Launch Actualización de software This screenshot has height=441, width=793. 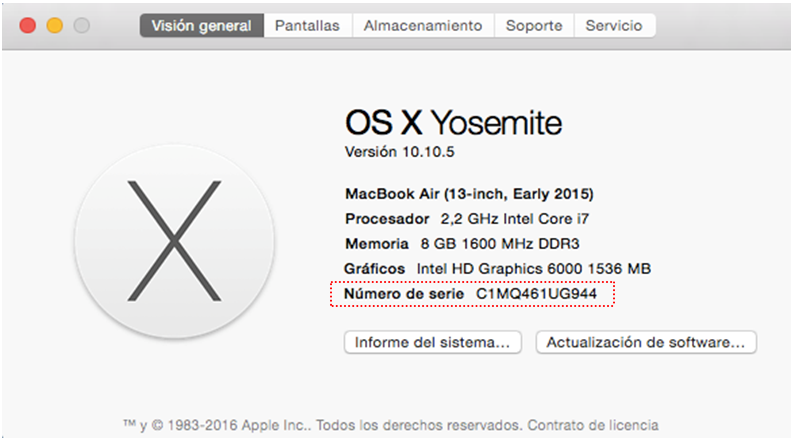646,342
